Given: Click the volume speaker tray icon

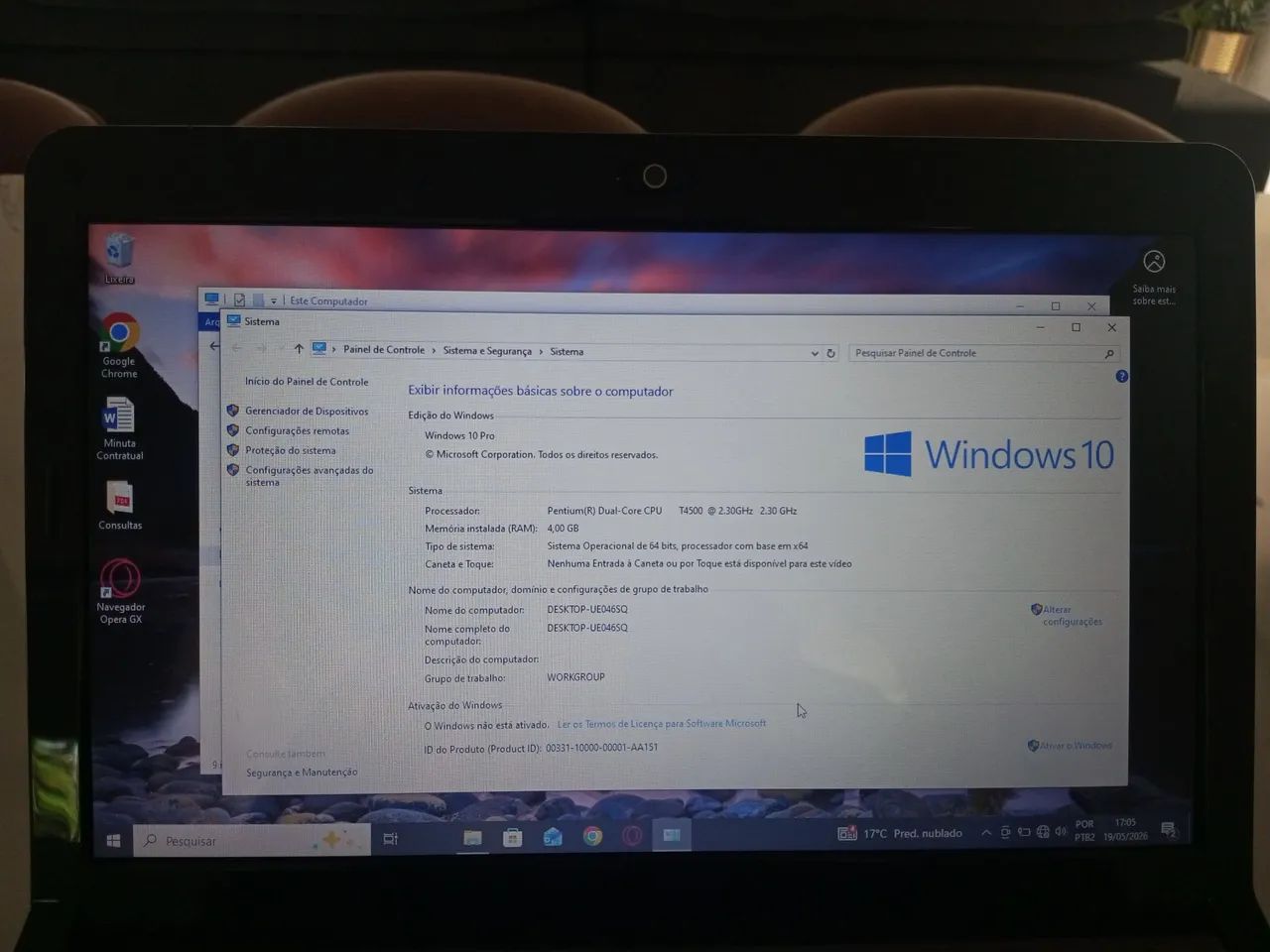Looking at the screenshot, I should [x=1061, y=831].
